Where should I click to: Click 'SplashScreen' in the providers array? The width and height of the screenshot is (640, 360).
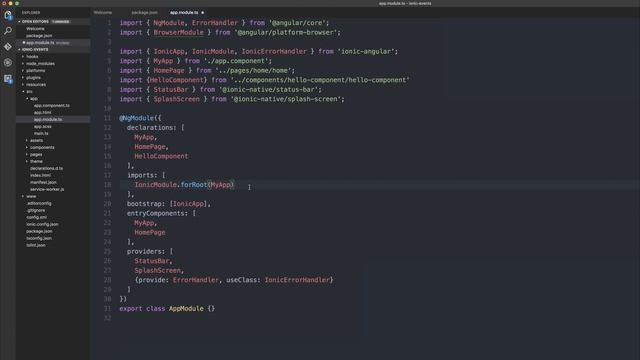(158, 270)
